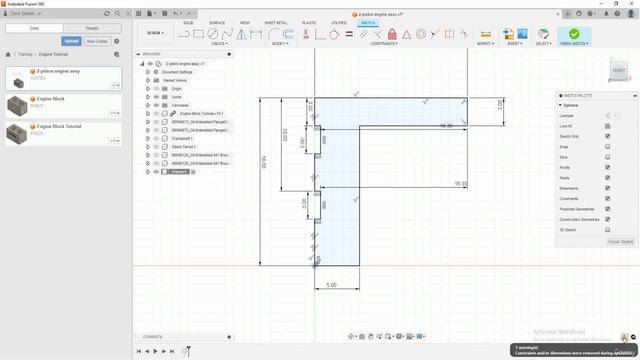
Task: Apply Concentric constraint
Action: [421, 34]
